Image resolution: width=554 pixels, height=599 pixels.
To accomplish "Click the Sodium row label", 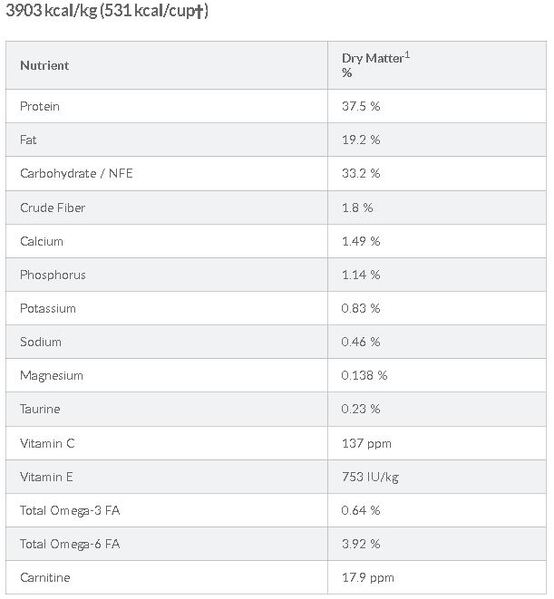I will (40, 342).
